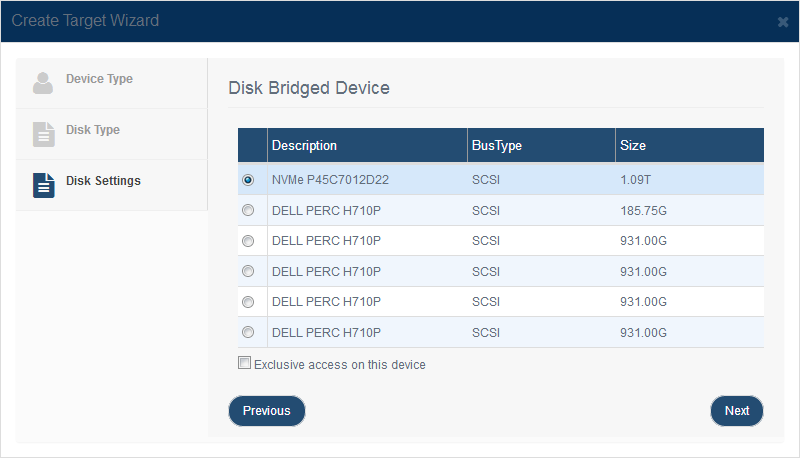Click the Device Type person icon
Screen dimensions: 800x458
click(43, 83)
